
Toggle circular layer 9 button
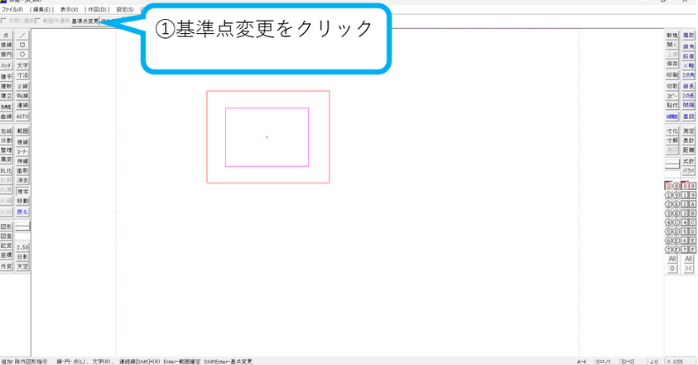coord(676,195)
